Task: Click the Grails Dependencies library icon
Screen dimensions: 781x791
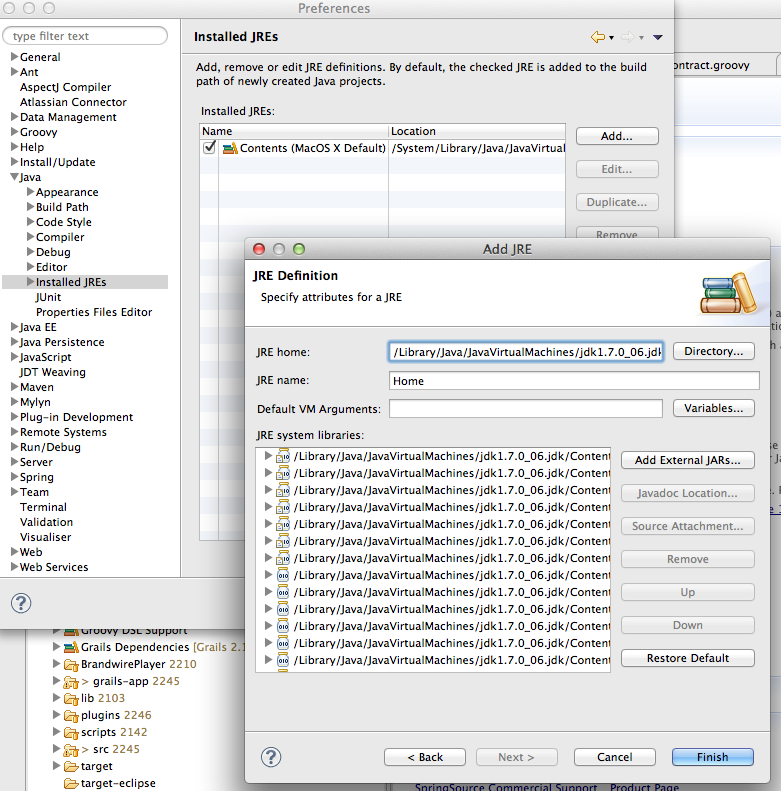Action: click(71, 647)
